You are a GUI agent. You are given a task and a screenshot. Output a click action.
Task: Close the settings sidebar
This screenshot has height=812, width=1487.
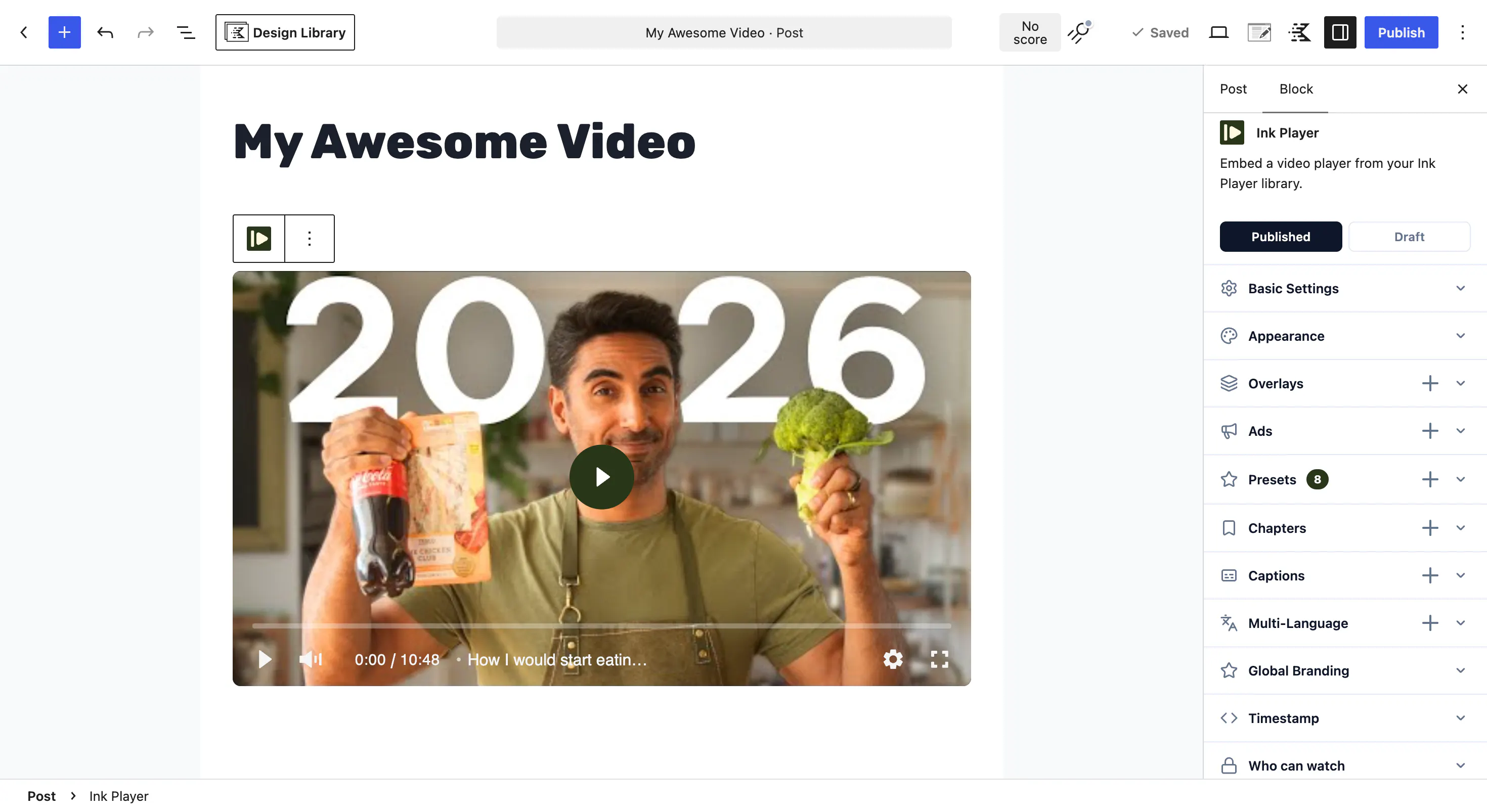(x=1462, y=89)
